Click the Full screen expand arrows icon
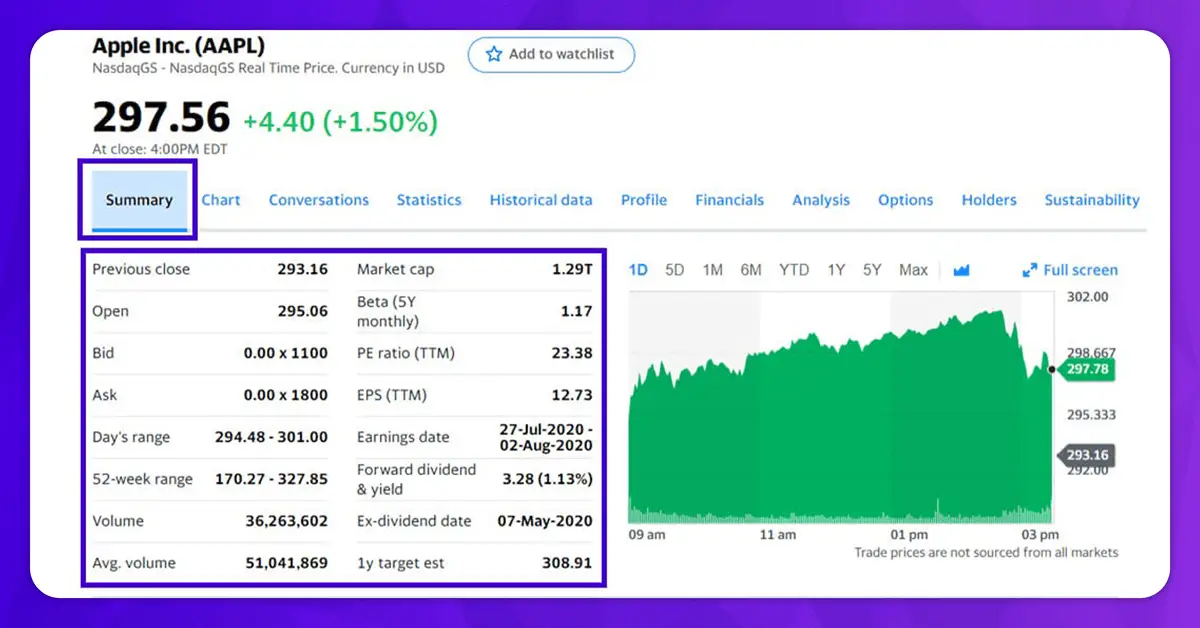 click(x=1030, y=270)
